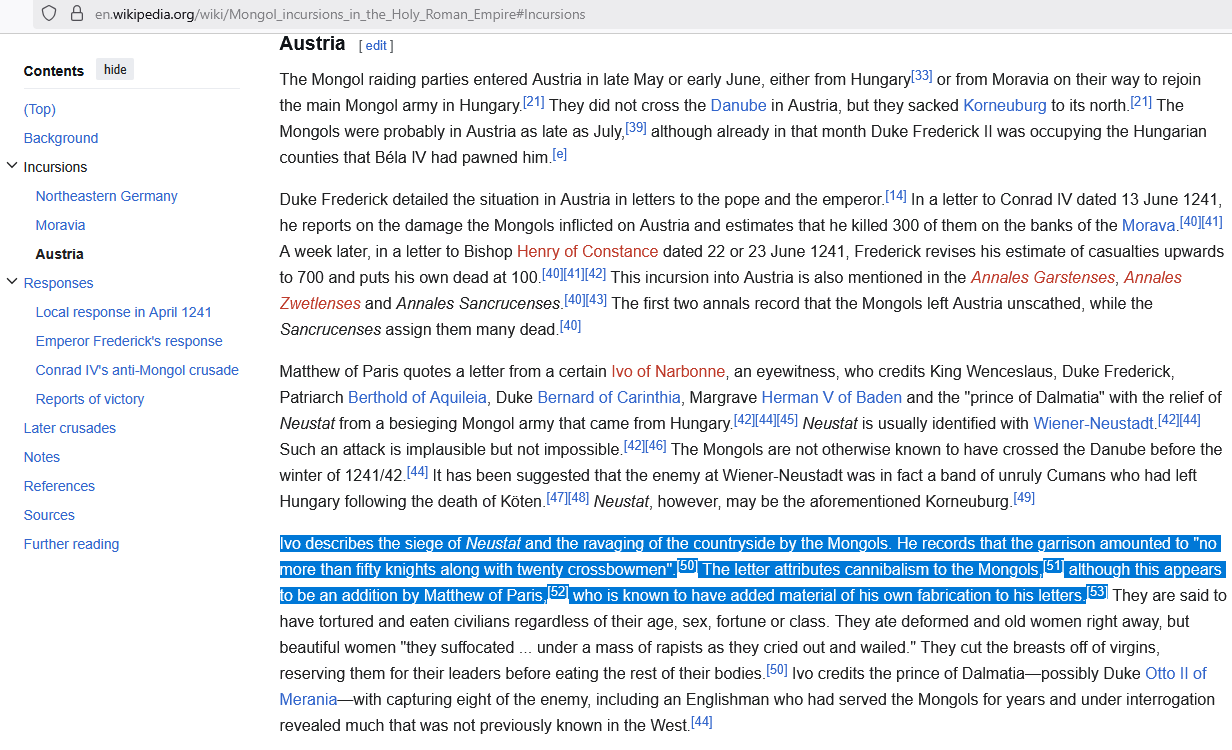Click the edit link beside Austria heading

pyautogui.click(x=376, y=46)
